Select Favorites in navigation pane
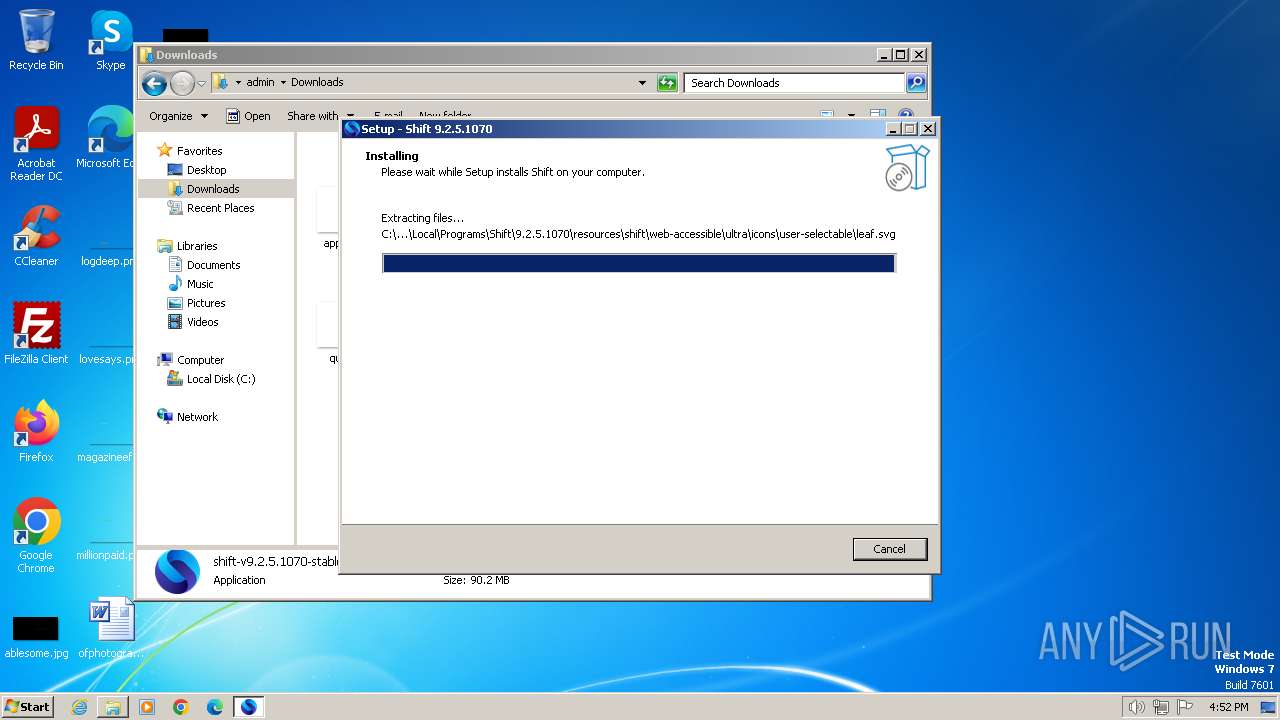Screen dimensions: 1280x720 (199, 151)
